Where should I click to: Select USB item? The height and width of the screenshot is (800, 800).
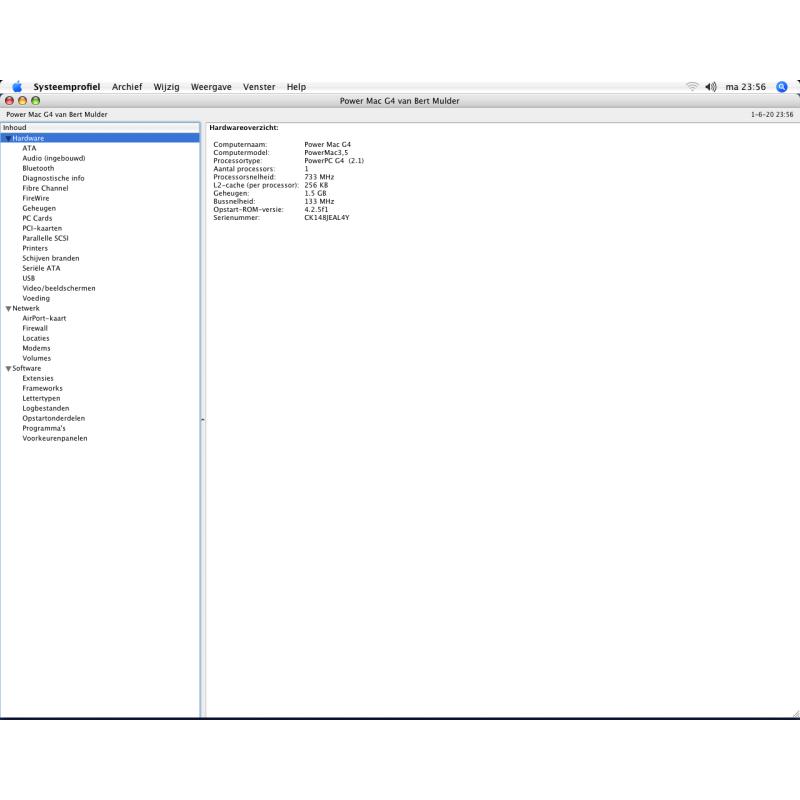point(29,279)
